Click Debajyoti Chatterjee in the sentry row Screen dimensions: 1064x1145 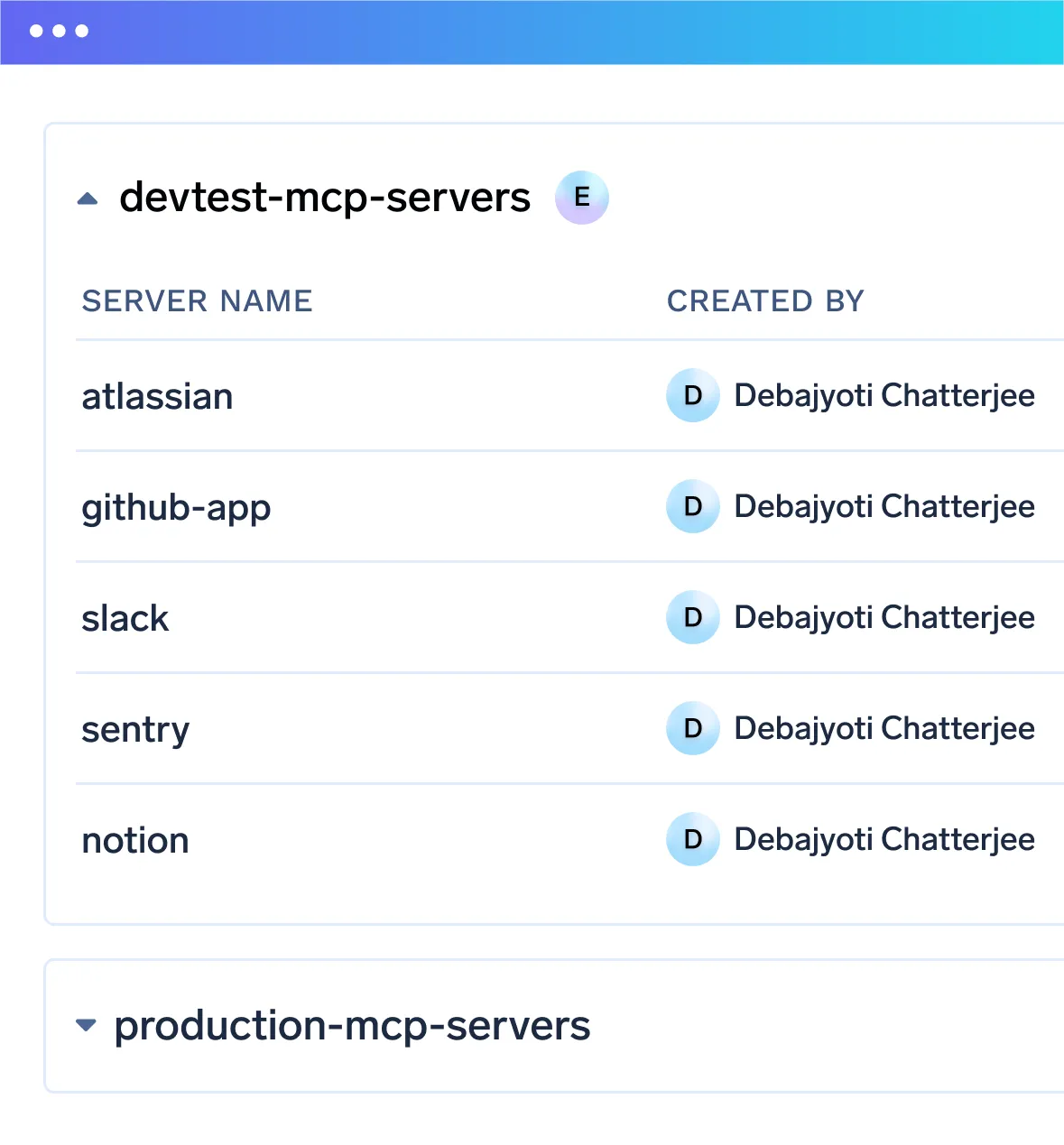tap(884, 728)
